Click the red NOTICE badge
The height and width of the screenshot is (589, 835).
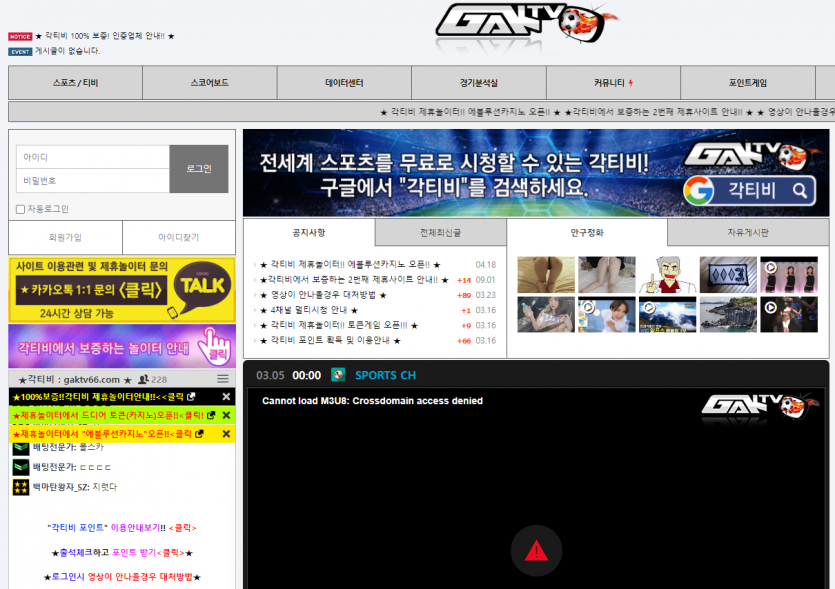pyautogui.click(x=20, y=37)
